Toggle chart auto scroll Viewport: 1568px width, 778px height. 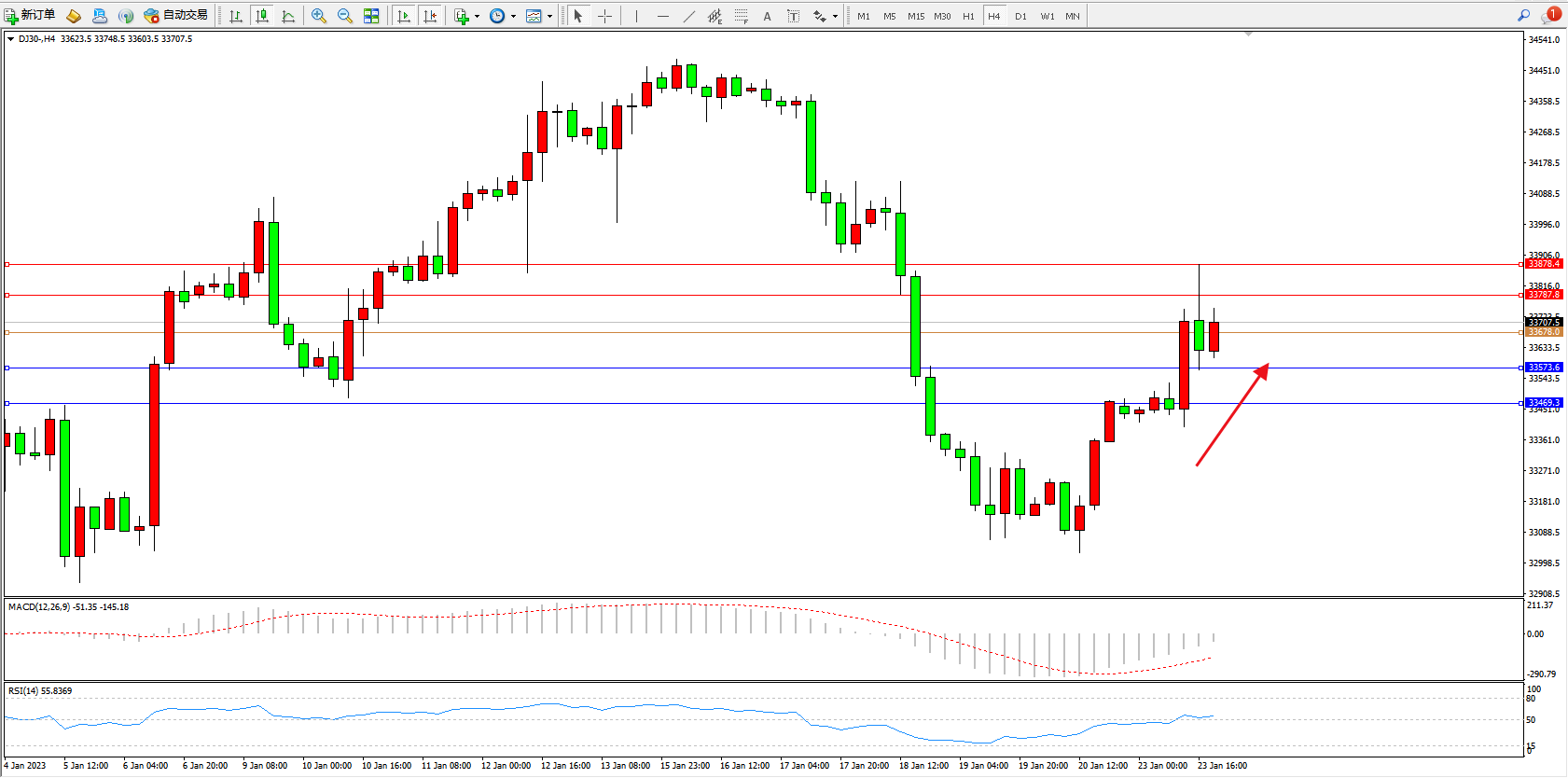(404, 16)
